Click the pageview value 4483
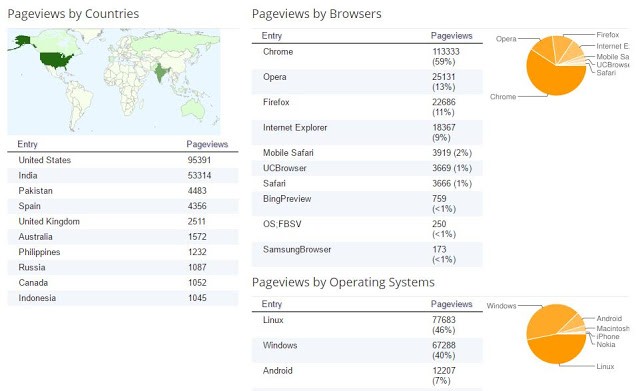The image size is (640, 391). (197, 191)
